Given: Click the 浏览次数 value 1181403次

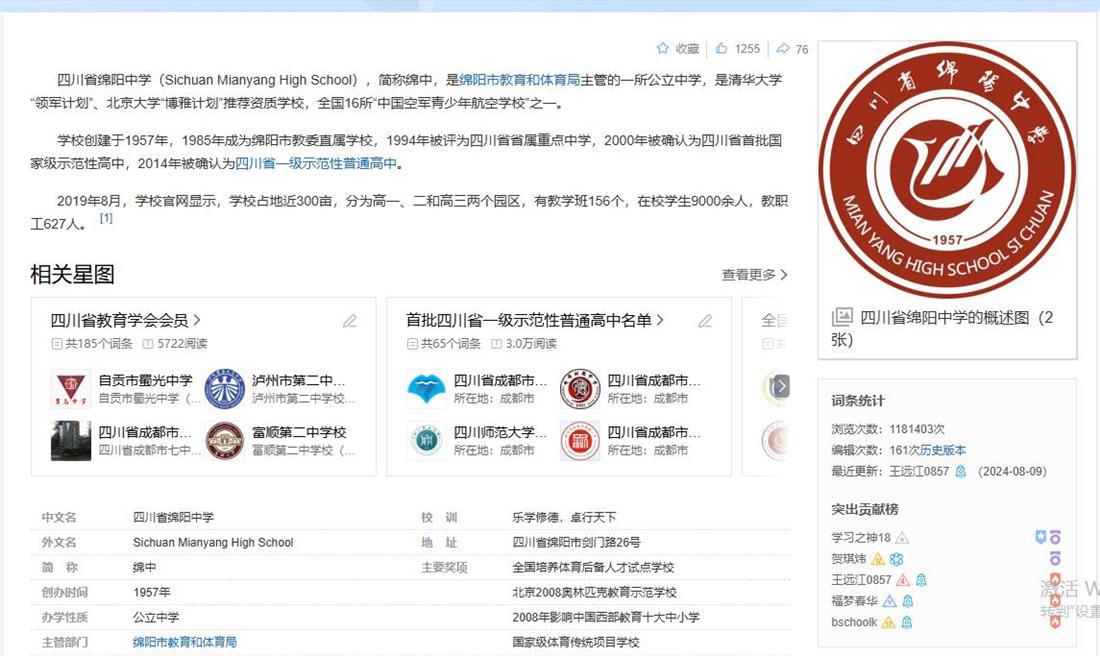Looking at the screenshot, I should click(x=917, y=429).
